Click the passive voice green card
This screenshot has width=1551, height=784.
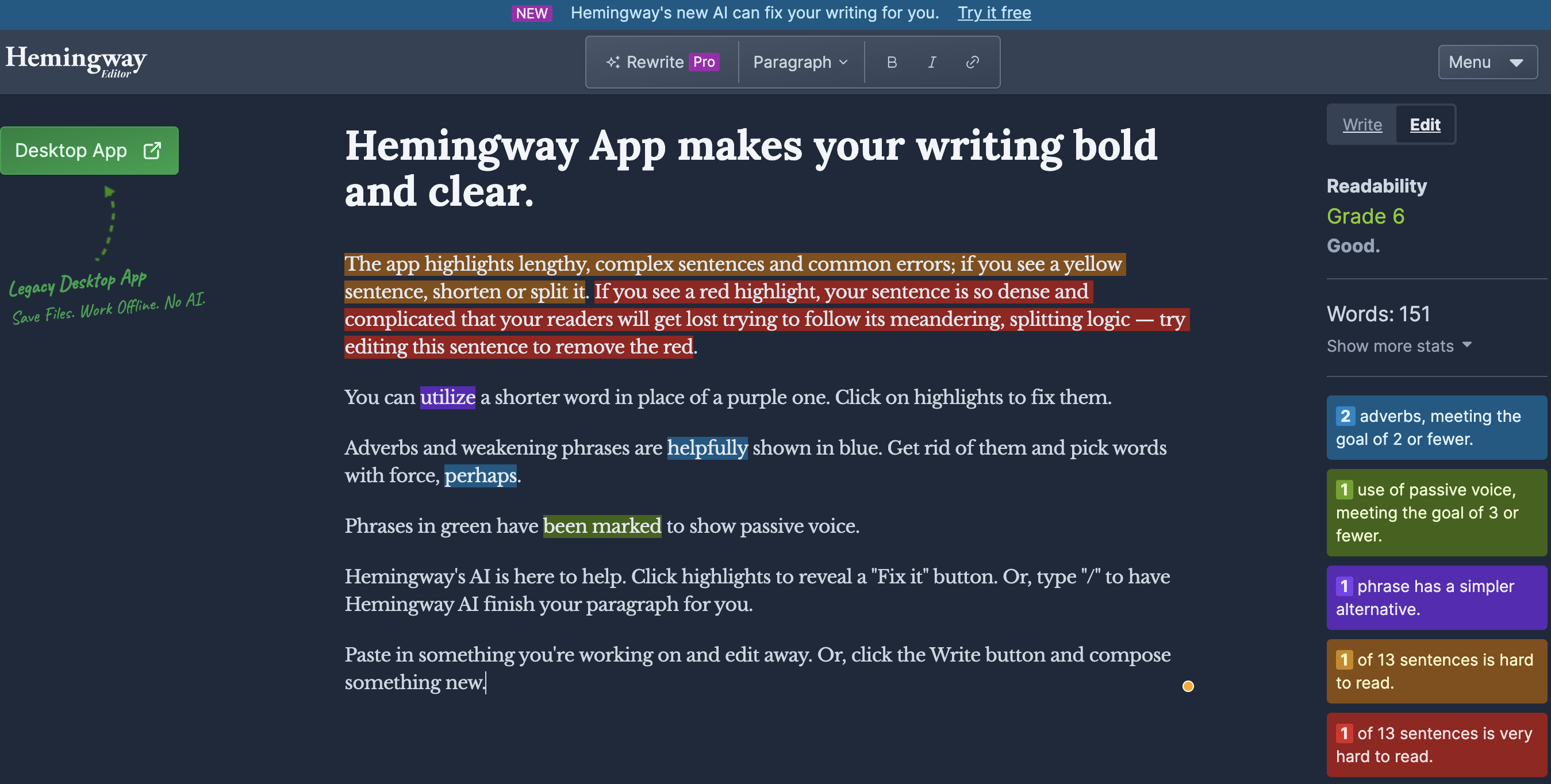(1437, 513)
